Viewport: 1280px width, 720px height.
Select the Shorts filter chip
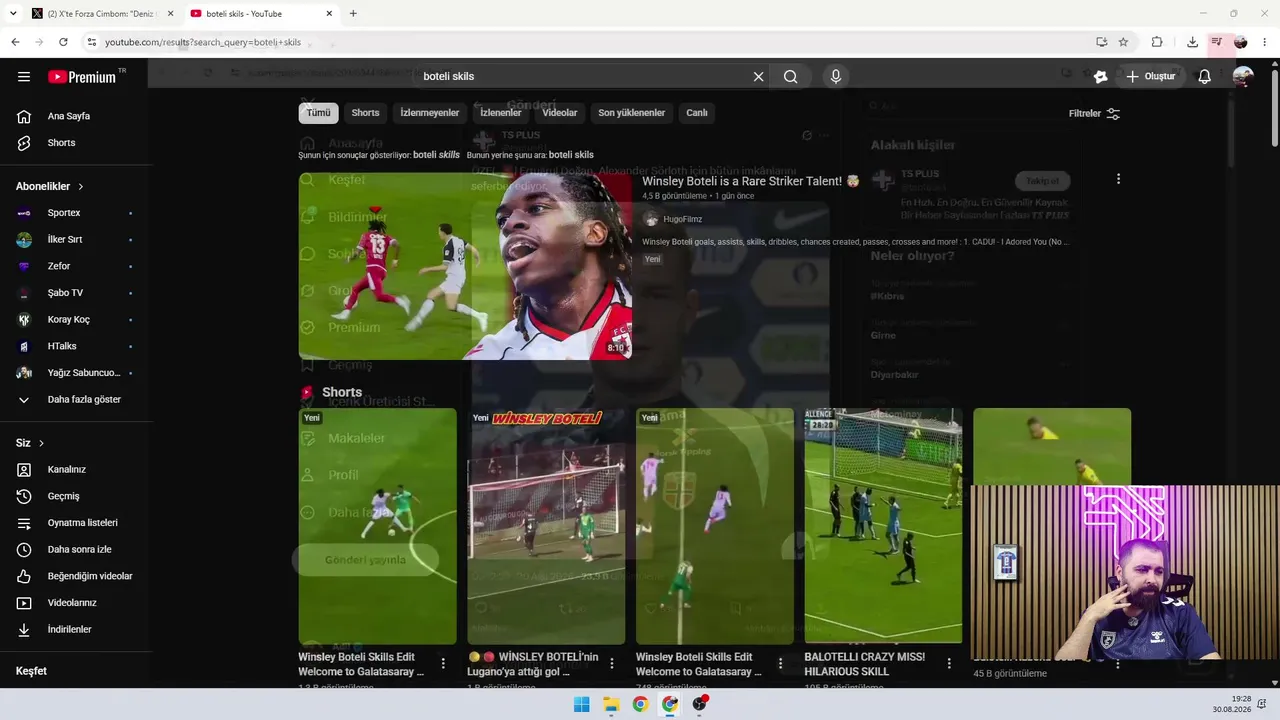point(365,113)
